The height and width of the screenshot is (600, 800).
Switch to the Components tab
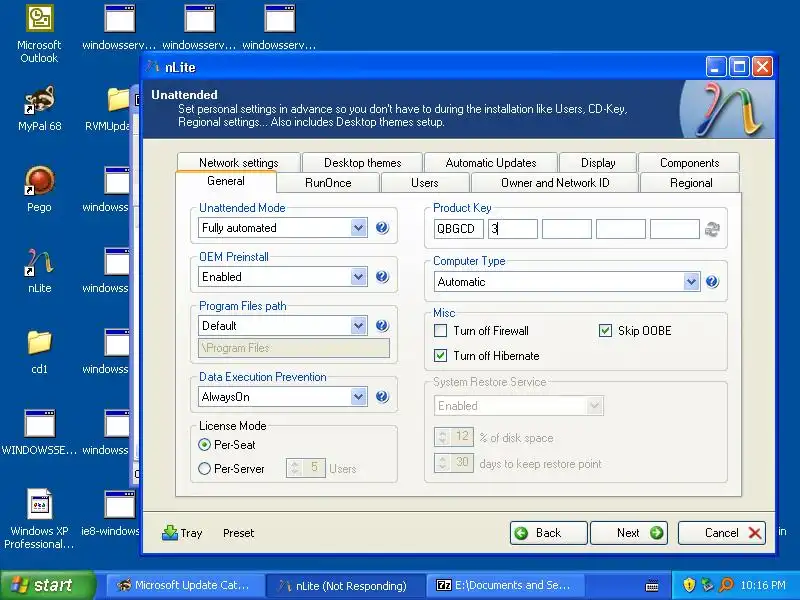click(x=689, y=163)
